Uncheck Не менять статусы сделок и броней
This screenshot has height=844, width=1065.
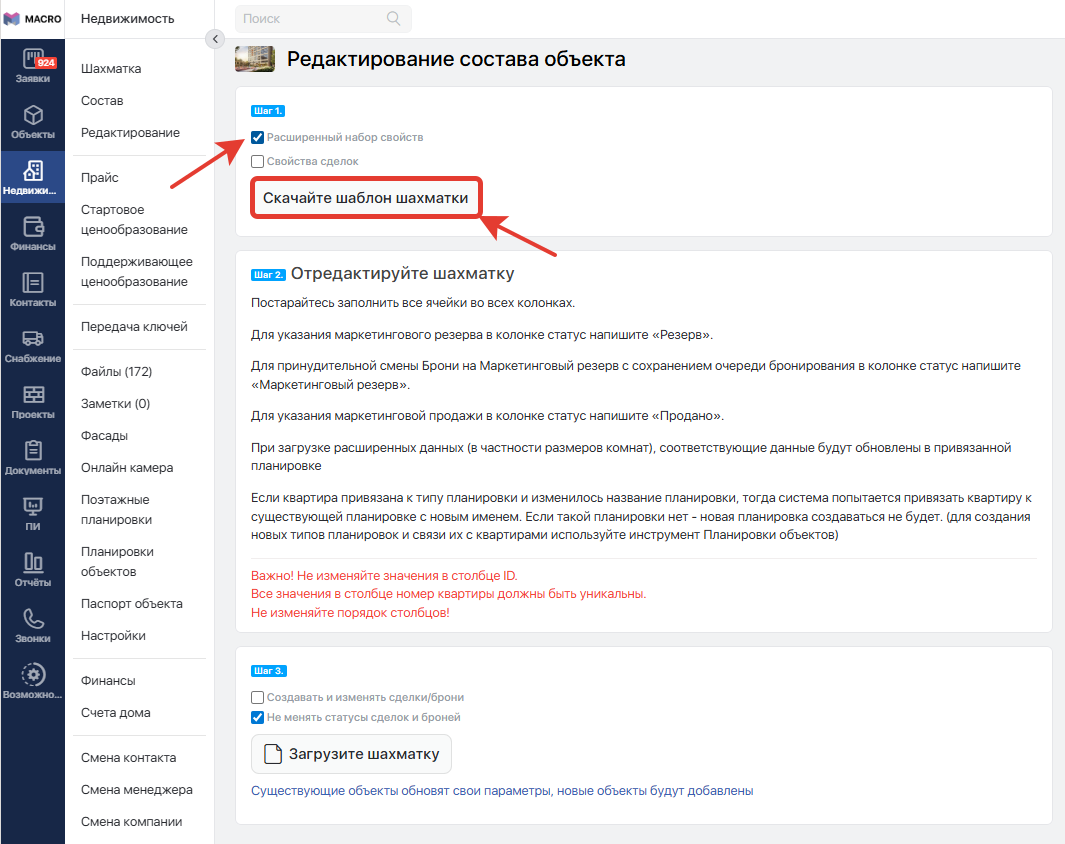tap(257, 717)
